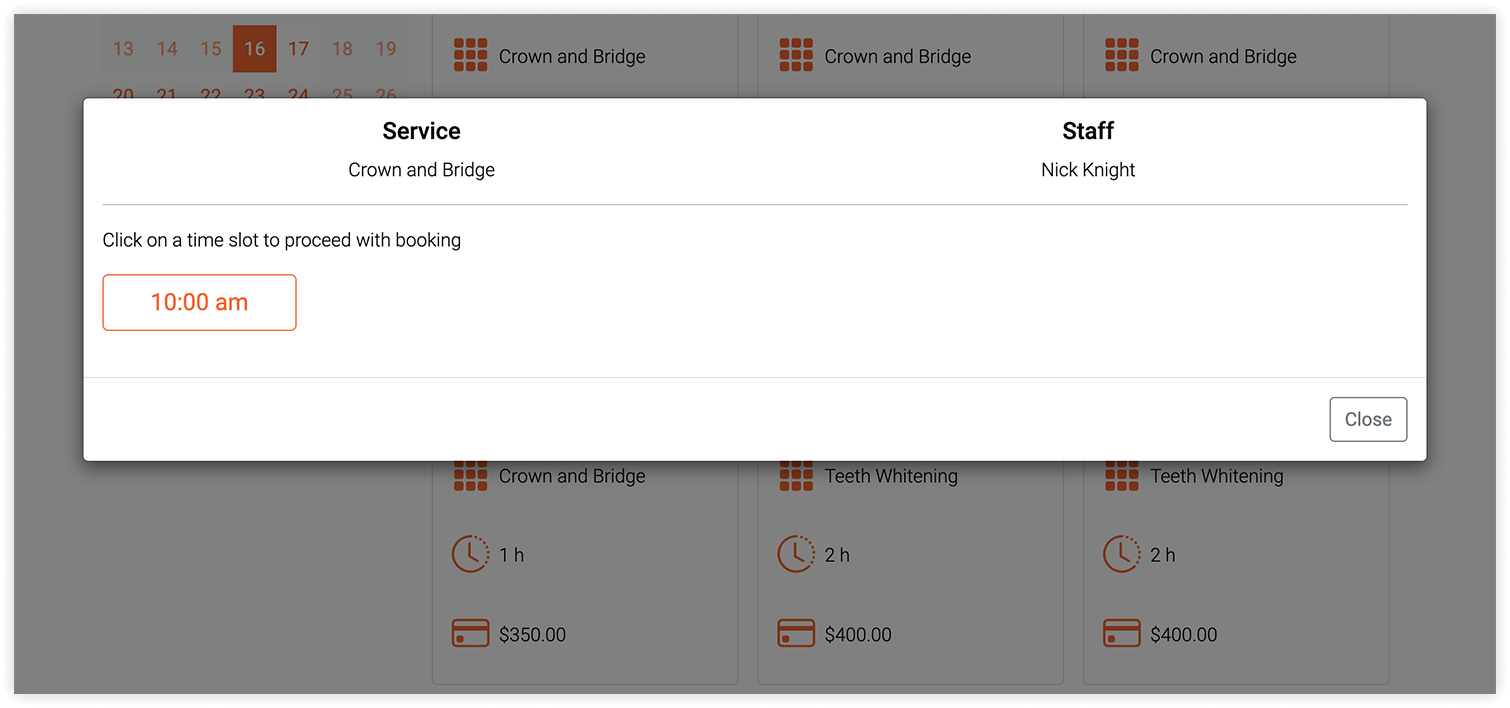Close the booking time slot dialog
1510x708 pixels.
[1368, 420]
